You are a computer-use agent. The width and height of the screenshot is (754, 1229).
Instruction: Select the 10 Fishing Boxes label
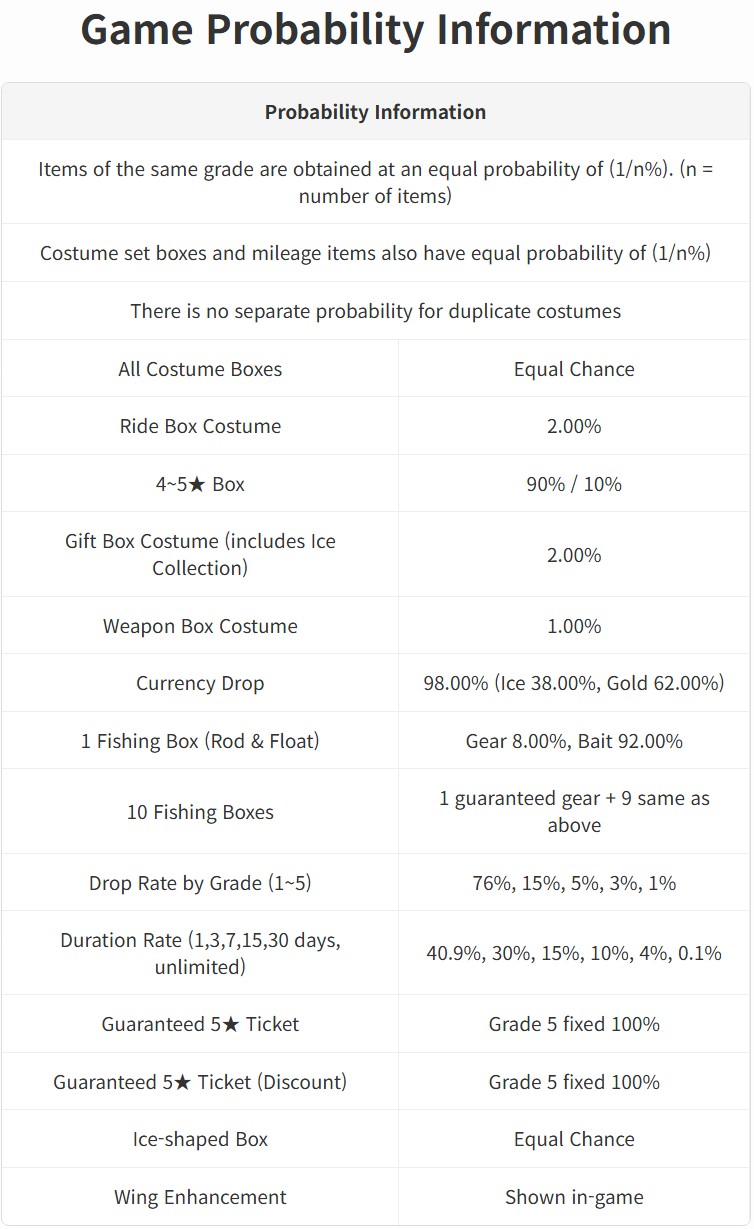(200, 812)
